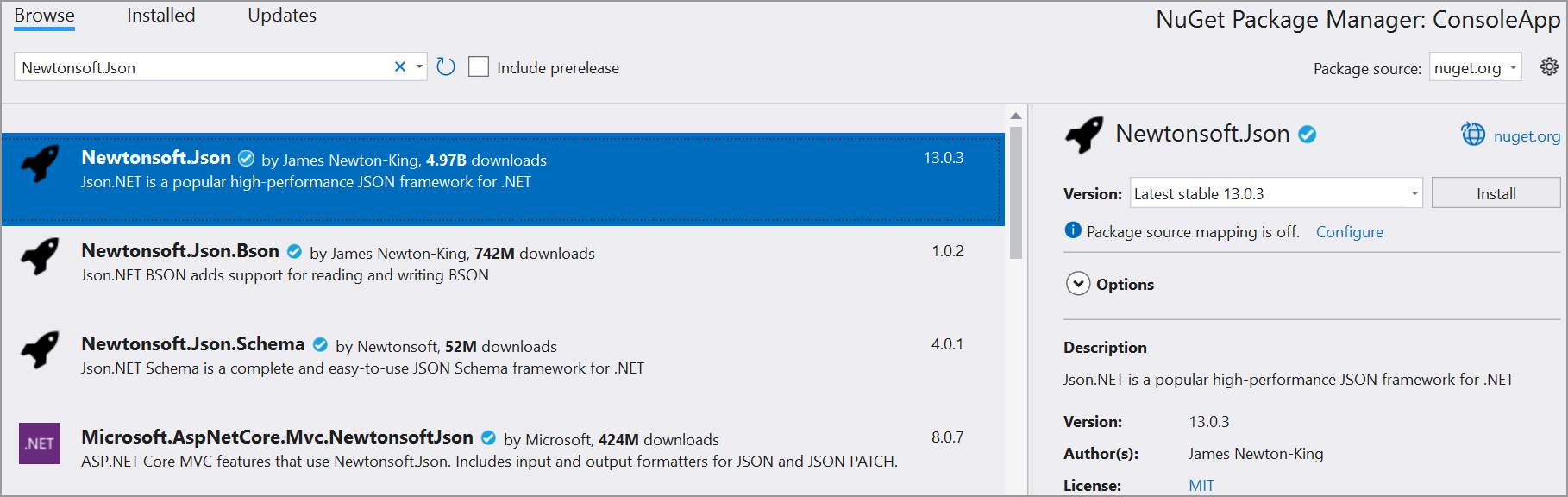Screen dimensions: 1568x497
Task: Click the Newtonsoft.Json rocket icon in list
Action: [40, 163]
